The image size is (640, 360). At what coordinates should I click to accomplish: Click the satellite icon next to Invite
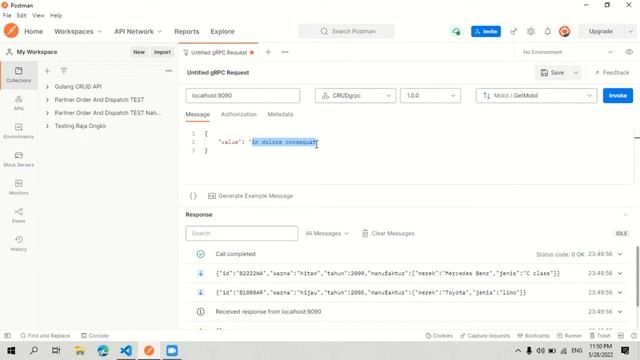point(514,31)
